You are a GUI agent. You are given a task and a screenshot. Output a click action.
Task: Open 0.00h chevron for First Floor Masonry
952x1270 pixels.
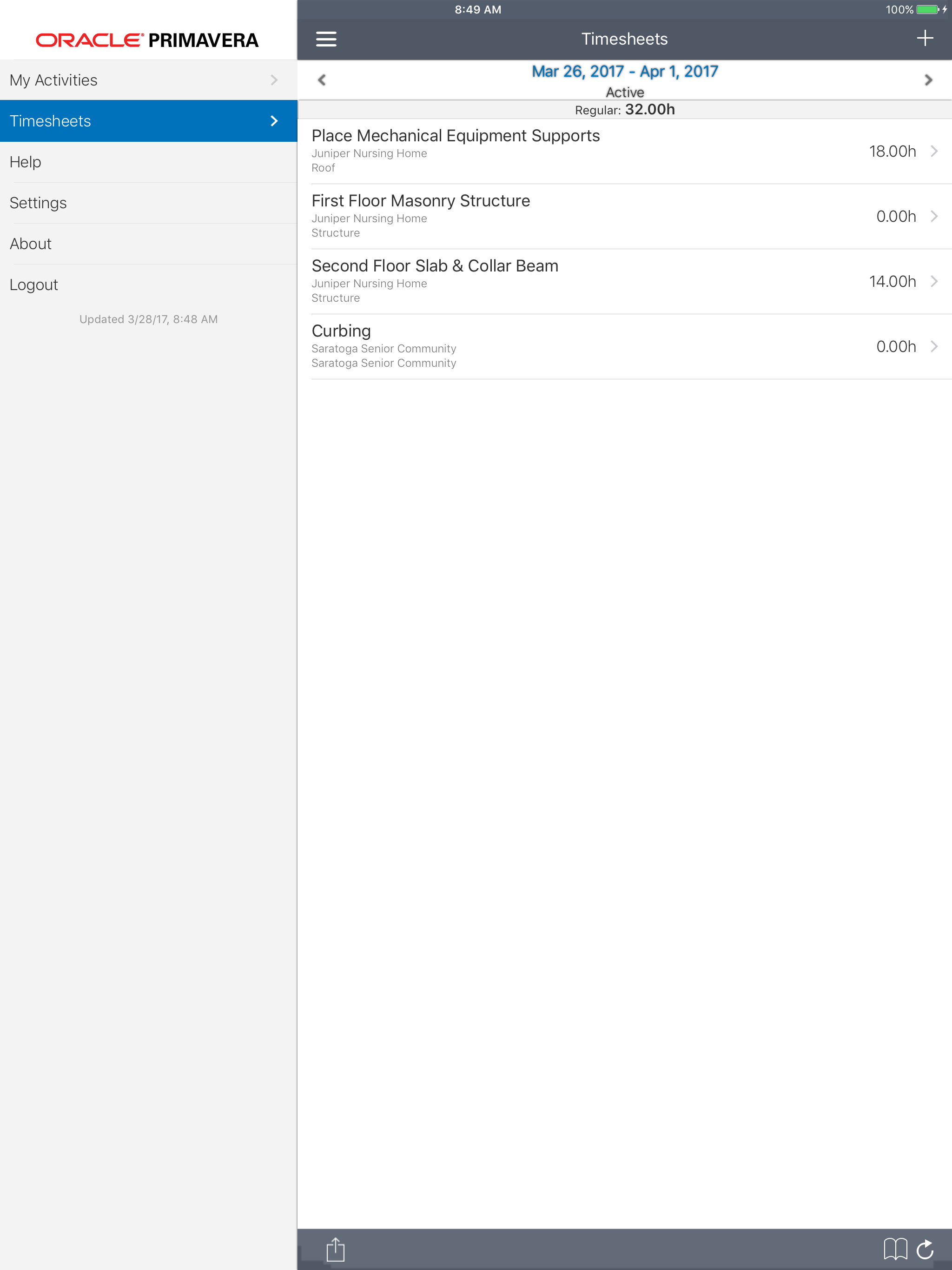coord(934,217)
